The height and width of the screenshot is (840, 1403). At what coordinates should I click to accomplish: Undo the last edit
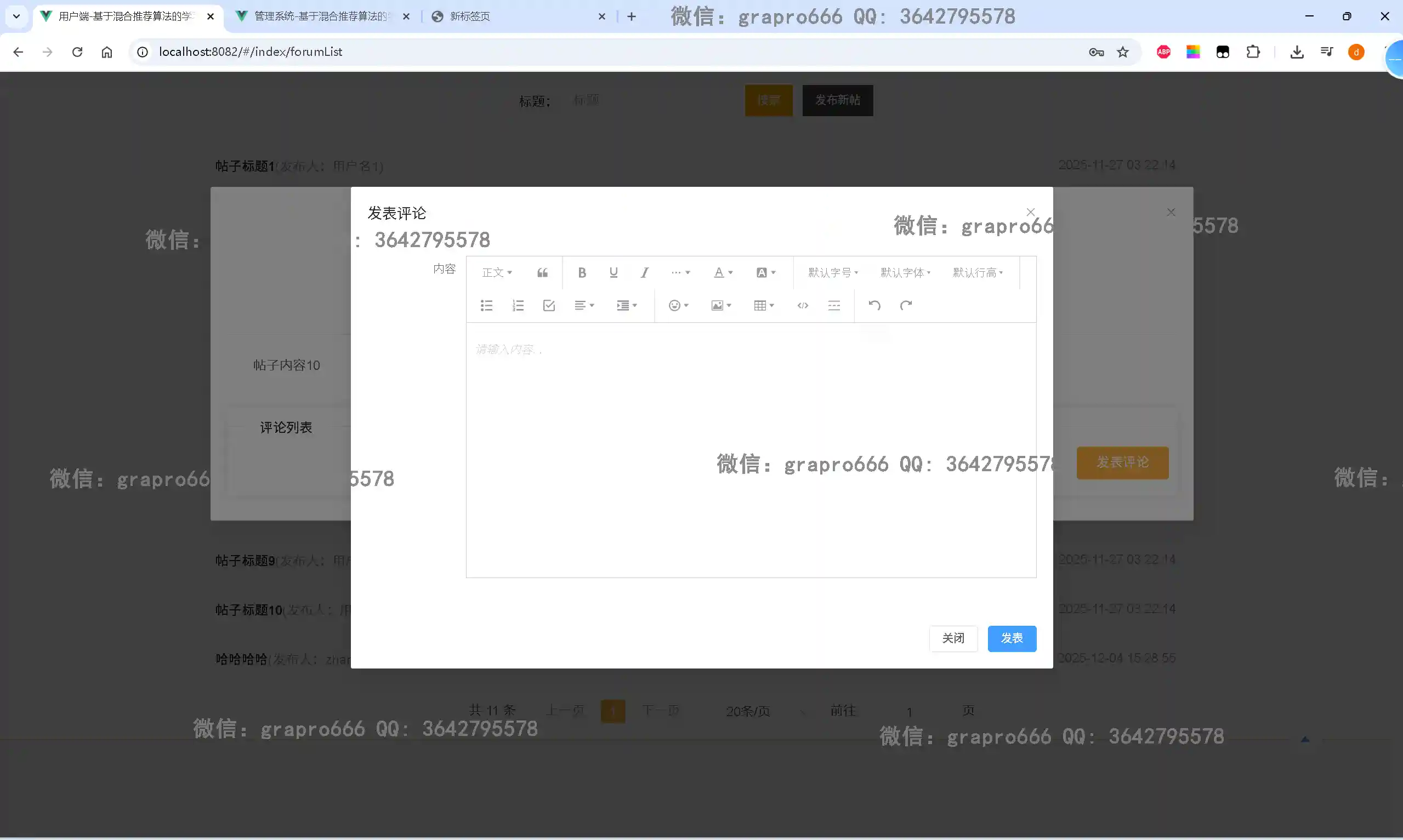(x=874, y=306)
